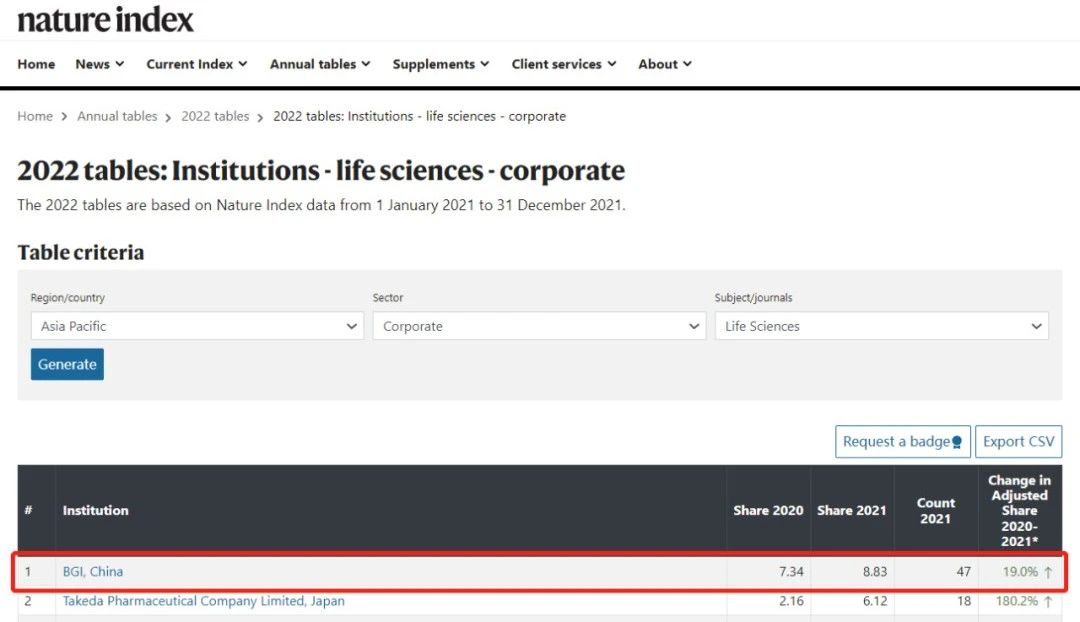Image resolution: width=1080 pixels, height=622 pixels.
Task: Click Takeda's 180.2% change value
Action: 1017,601
